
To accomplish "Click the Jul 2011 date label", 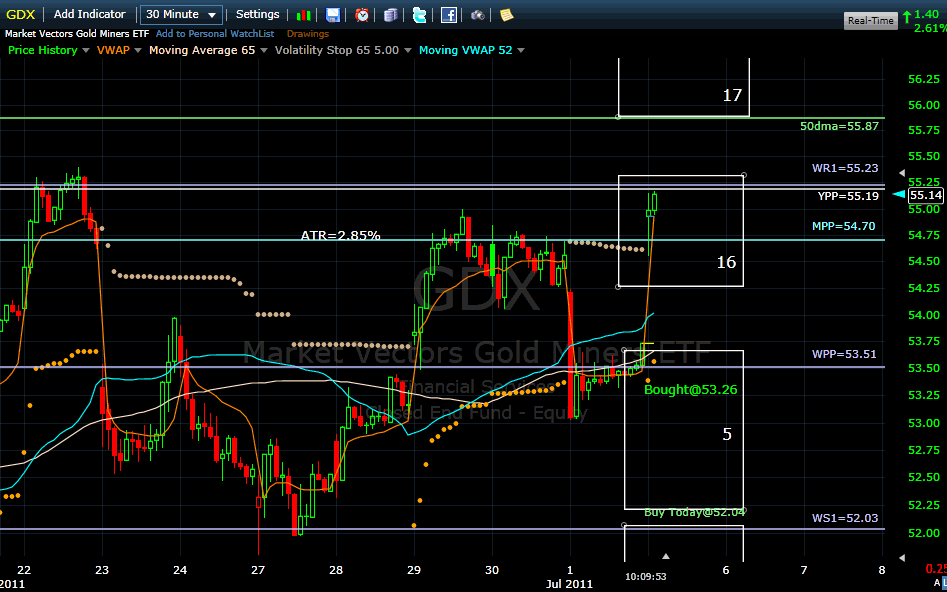I will point(570,584).
